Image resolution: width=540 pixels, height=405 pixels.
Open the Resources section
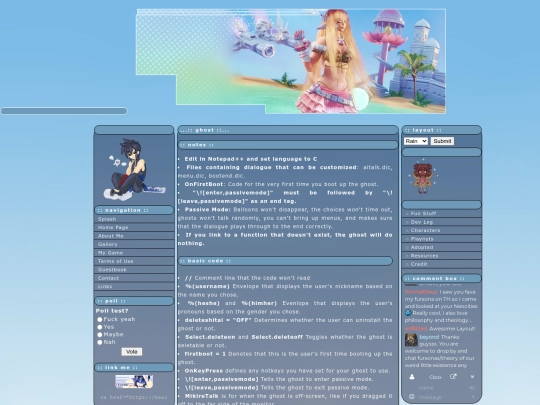(441, 256)
